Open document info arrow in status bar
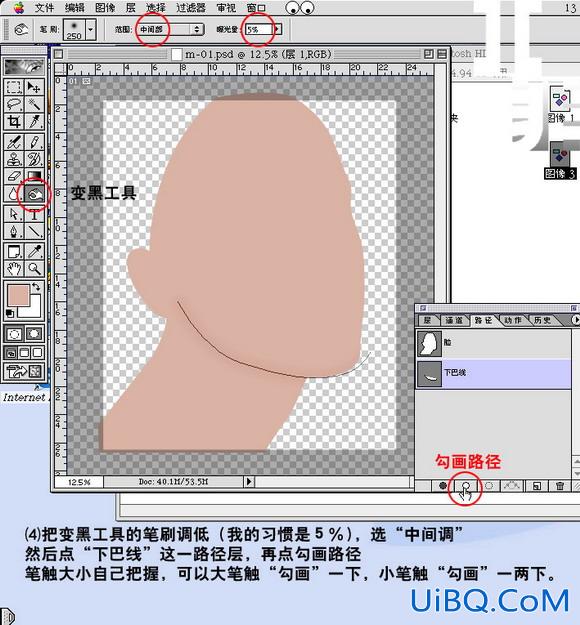This screenshot has height=625, width=580. point(249,482)
